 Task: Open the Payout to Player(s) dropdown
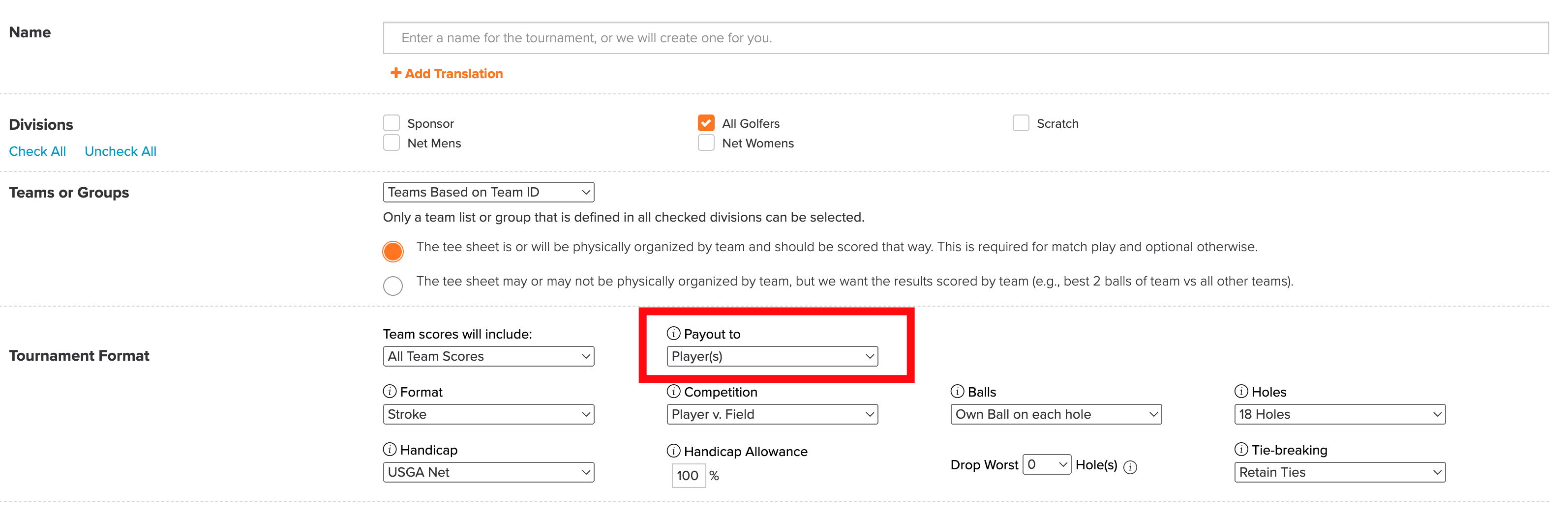pyautogui.click(x=772, y=357)
